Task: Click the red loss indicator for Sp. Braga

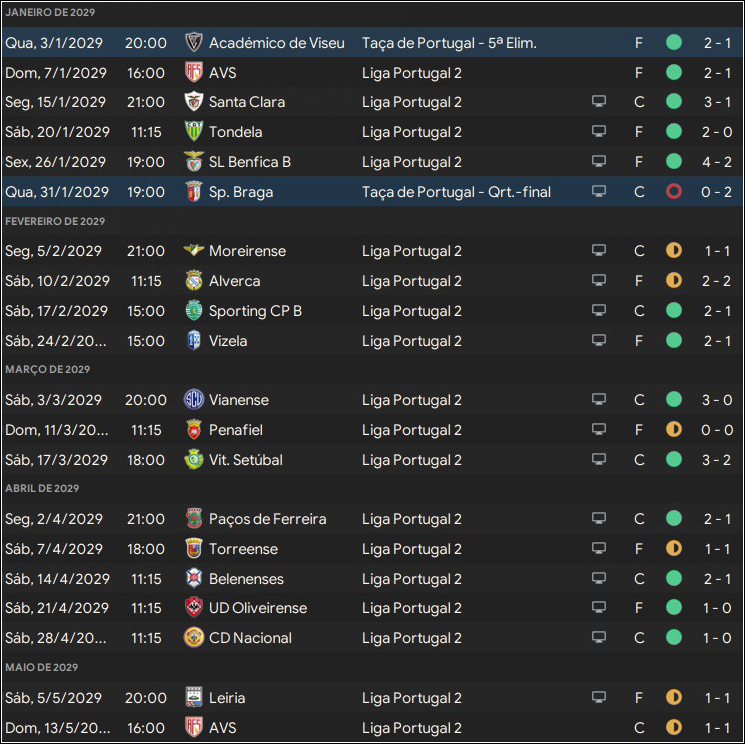Action: pos(674,191)
